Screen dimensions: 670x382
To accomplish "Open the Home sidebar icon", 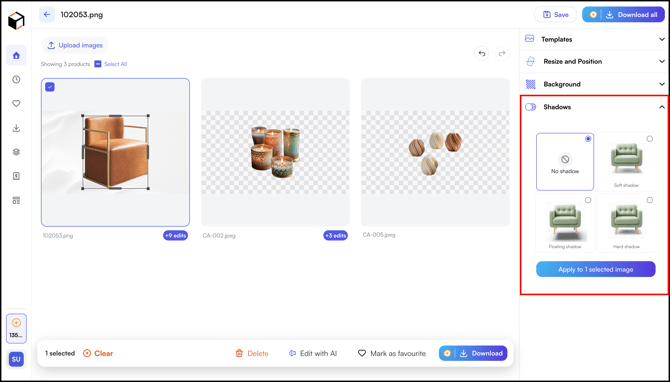I will pyautogui.click(x=16, y=56).
